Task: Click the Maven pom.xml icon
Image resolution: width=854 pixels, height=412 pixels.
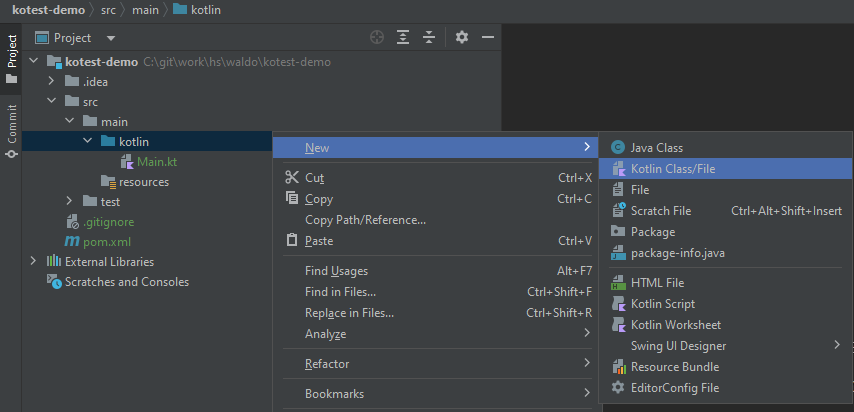Action: [x=72, y=241]
